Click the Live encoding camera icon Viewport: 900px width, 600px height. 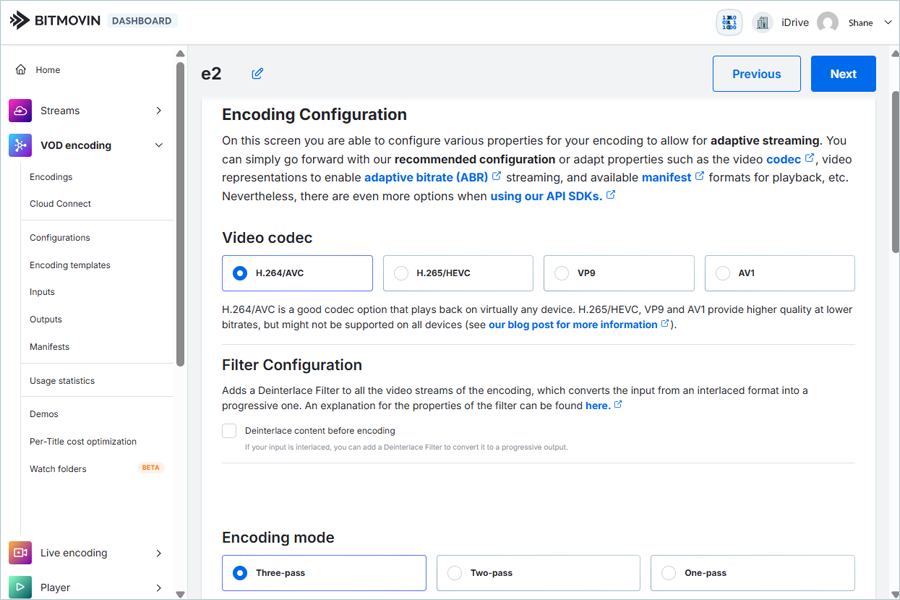(20, 553)
